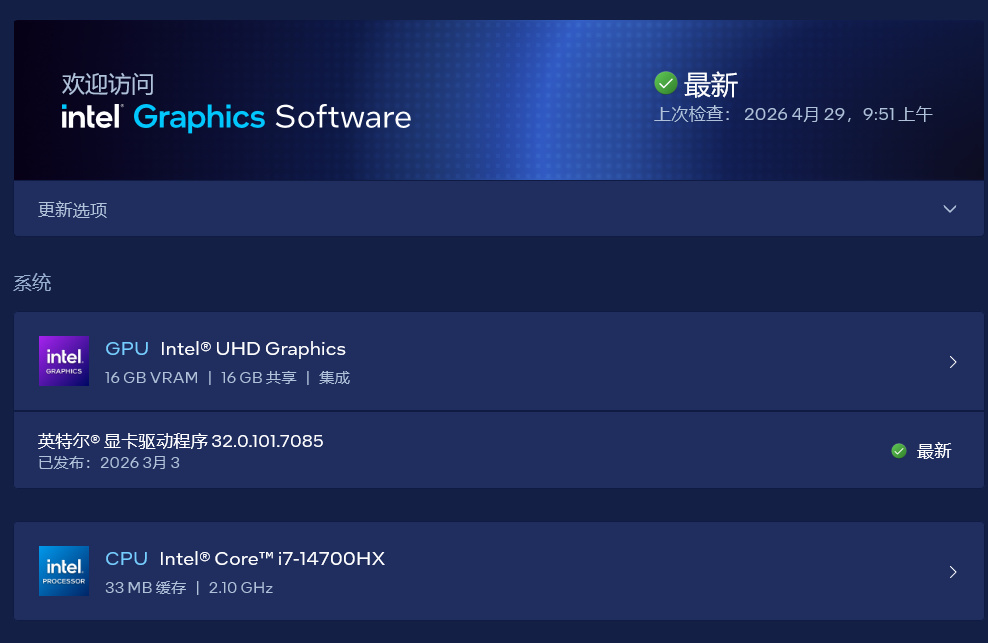Click the driver row green check icon
Screen dimensions: 988x643
click(899, 451)
